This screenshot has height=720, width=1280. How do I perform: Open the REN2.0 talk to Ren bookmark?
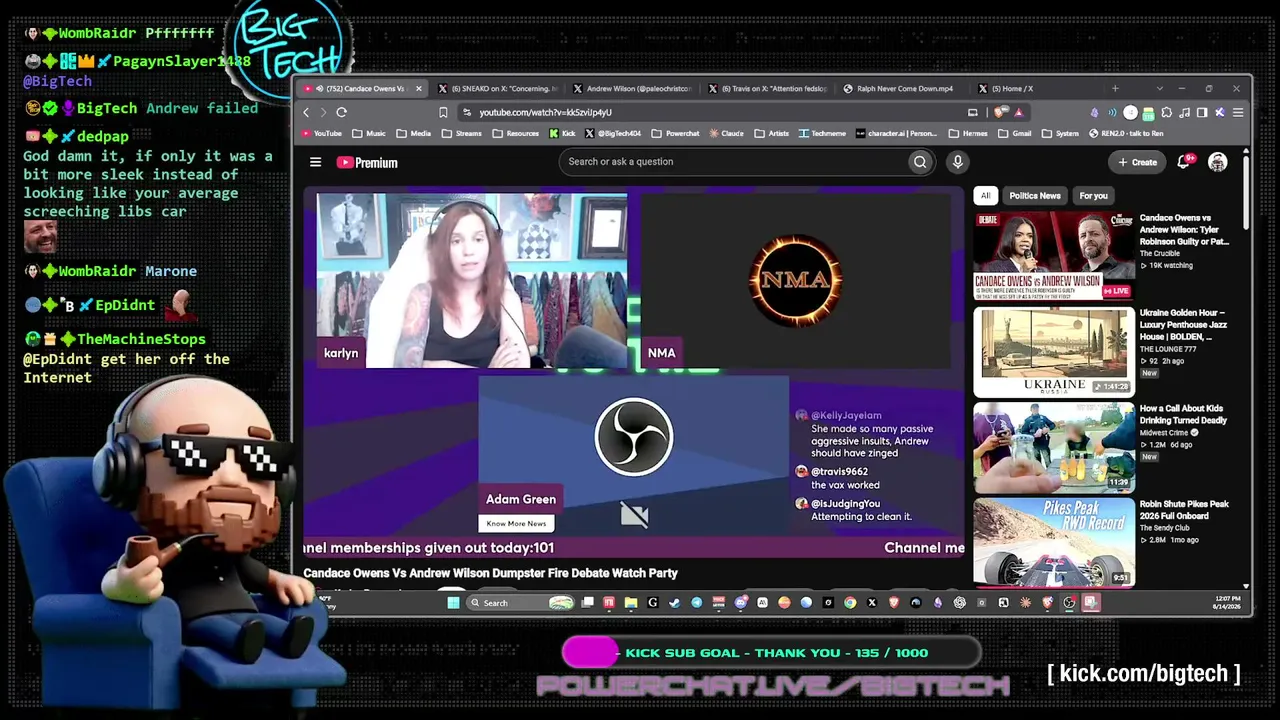point(1126,133)
